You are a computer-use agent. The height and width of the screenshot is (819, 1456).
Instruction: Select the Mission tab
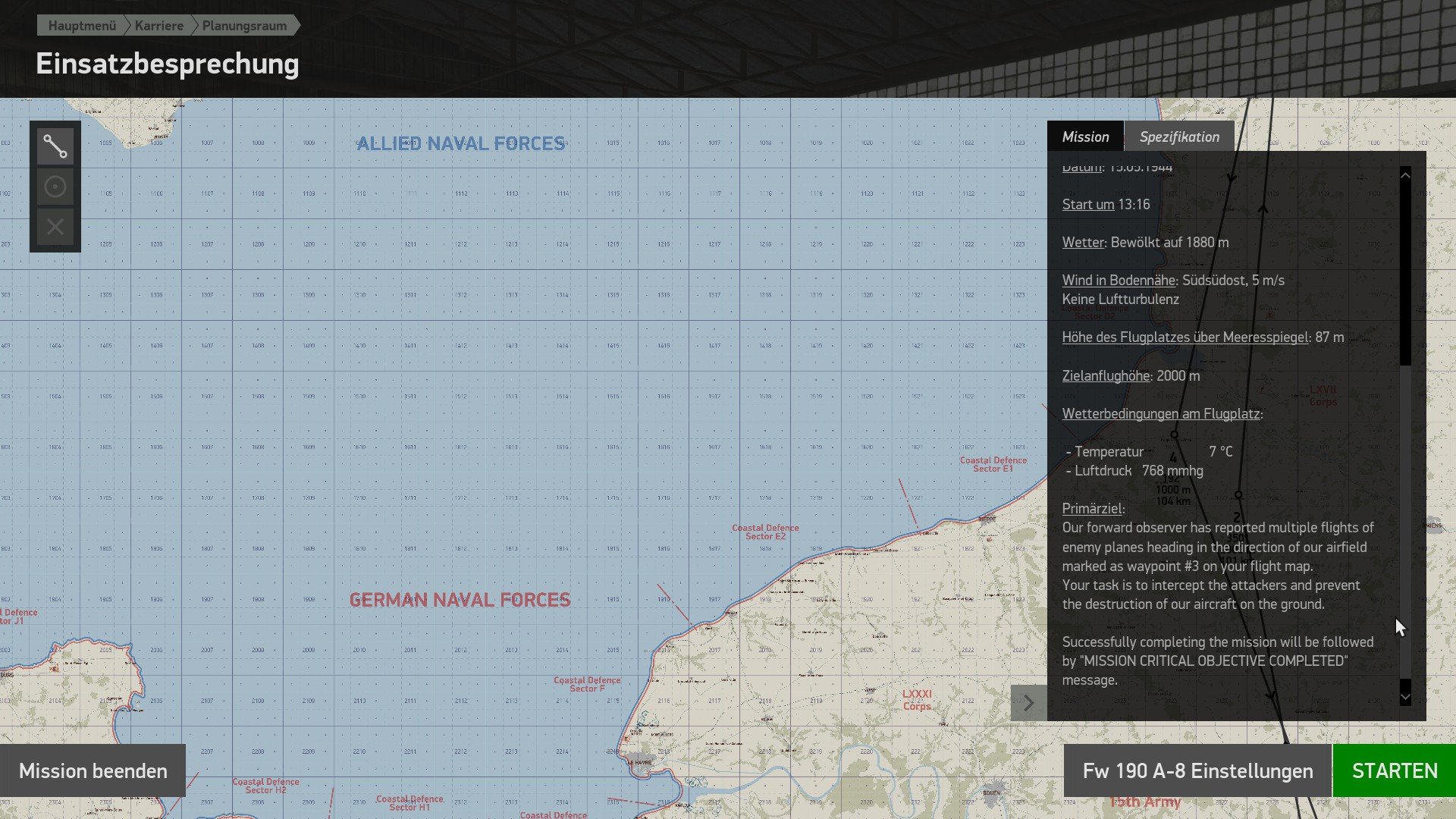pyautogui.click(x=1085, y=136)
